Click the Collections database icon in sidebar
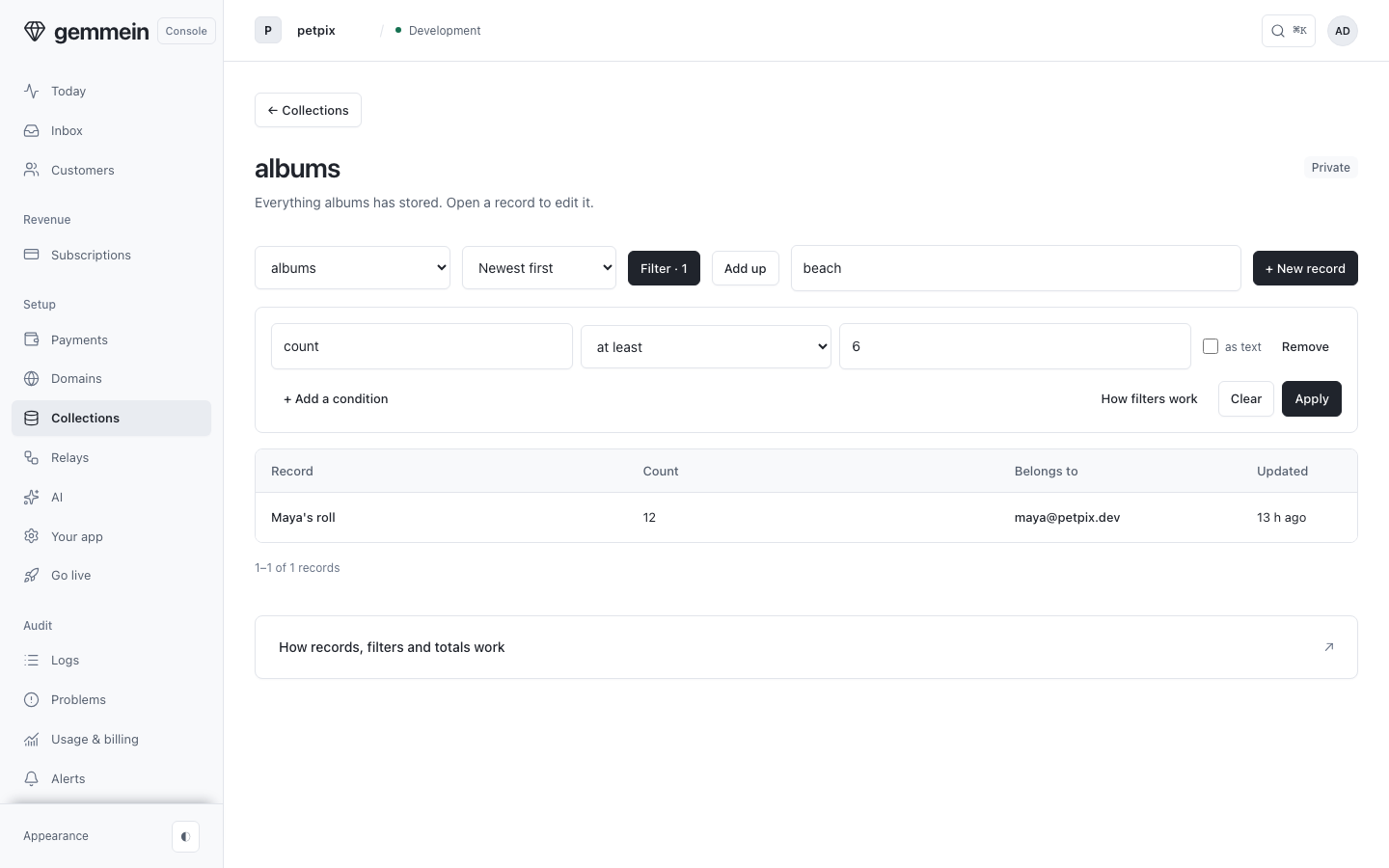The image size is (1389, 868). pos(32,418)
